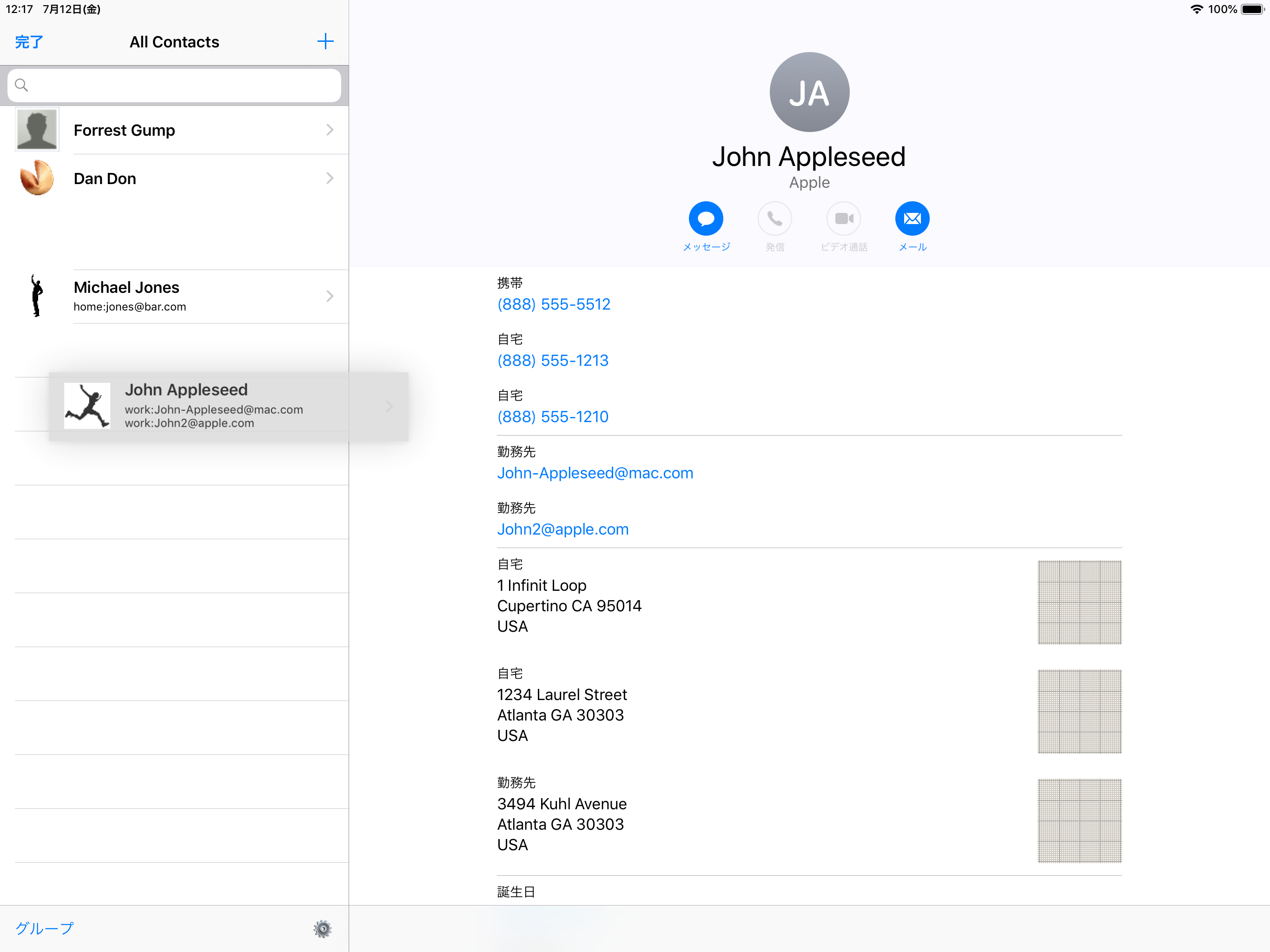Viewport: 1270px width, 952px height.
Task: Open map thumbnail for 1 Infinit Loop
Action: 1079,602
